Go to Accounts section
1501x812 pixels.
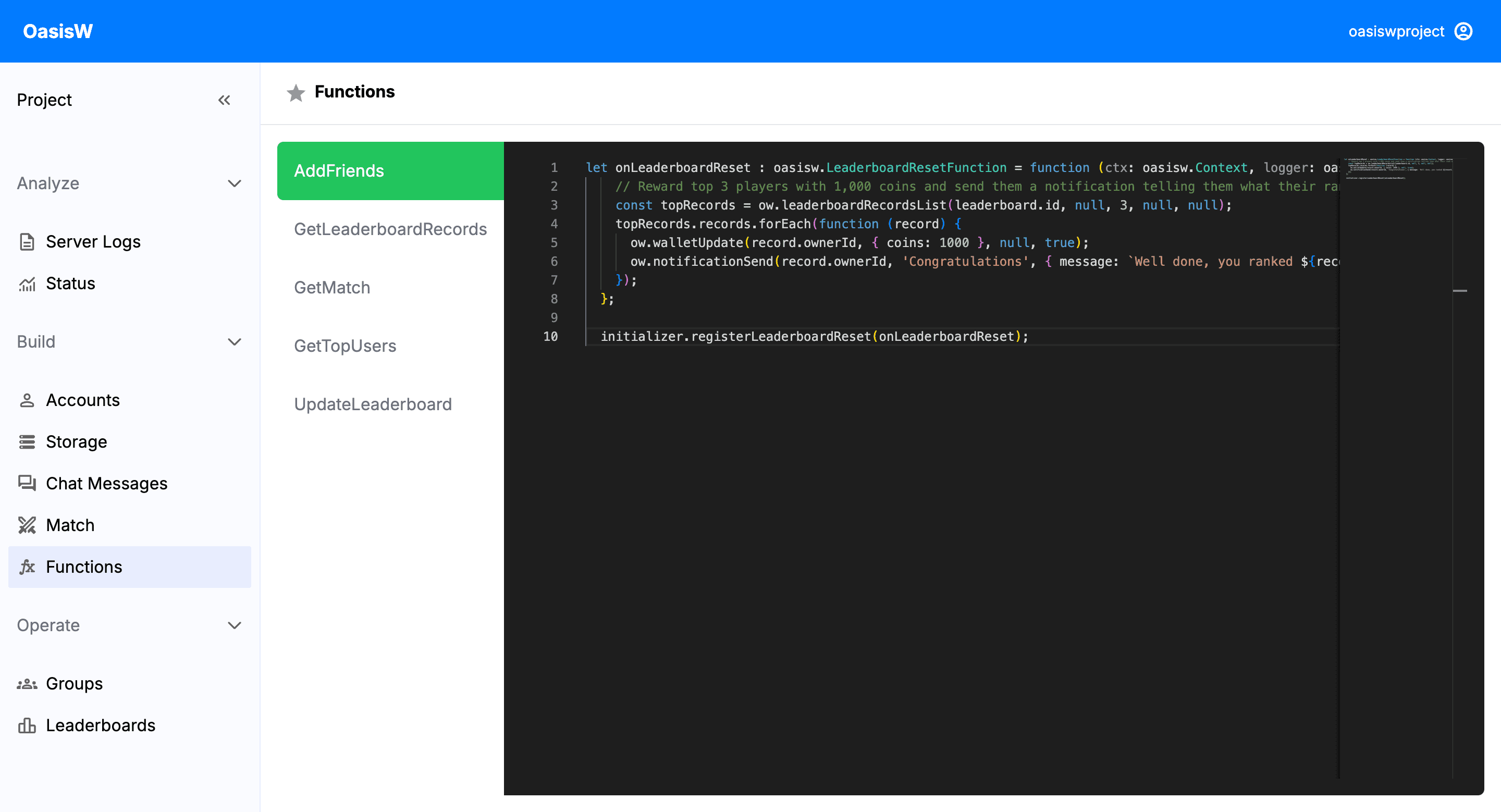click(x=129, y=400)
